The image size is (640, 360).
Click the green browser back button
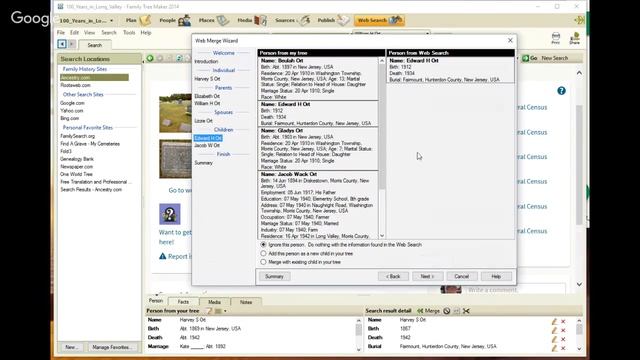150,58
